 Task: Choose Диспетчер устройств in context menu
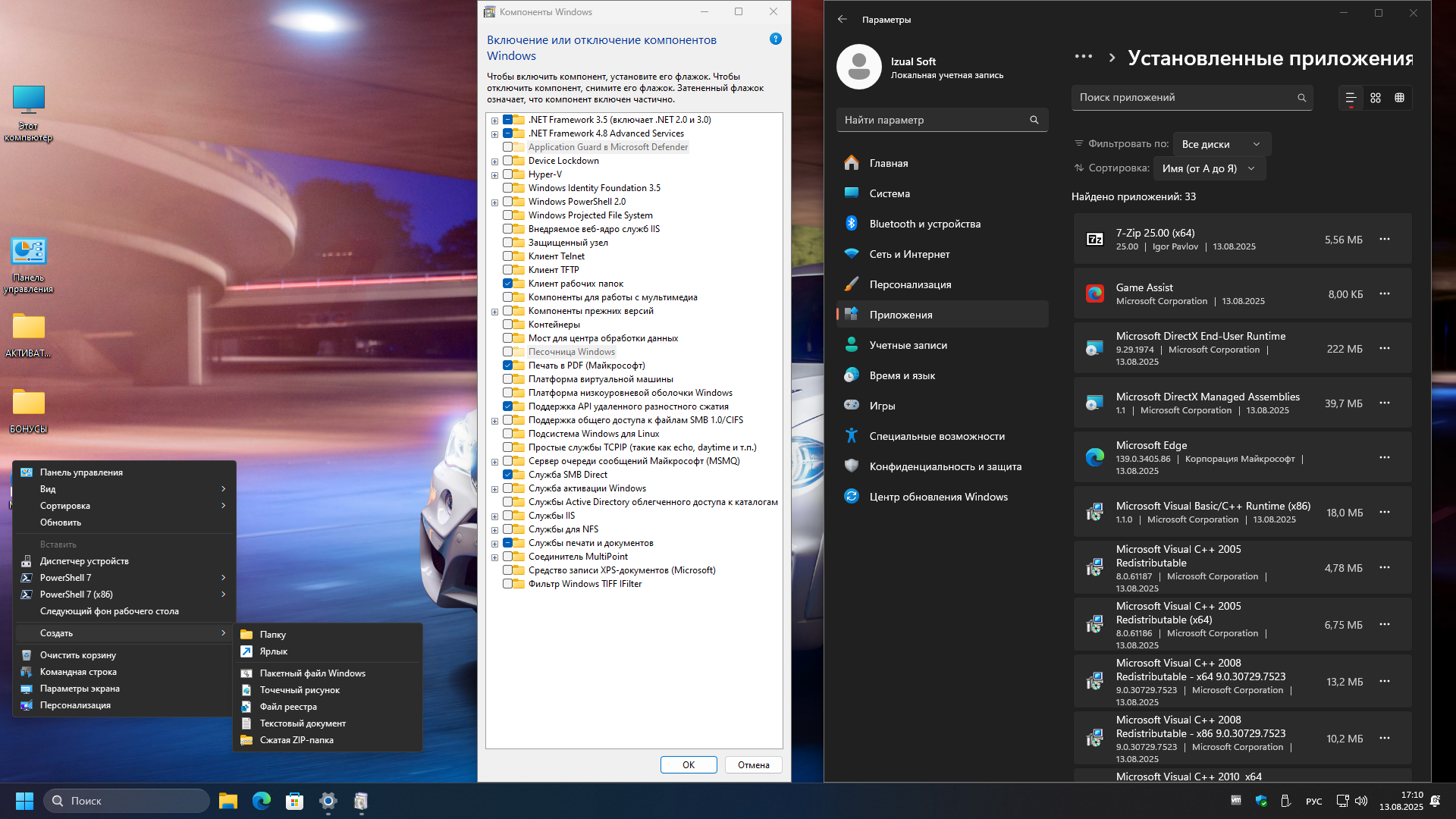click(124, 561)
